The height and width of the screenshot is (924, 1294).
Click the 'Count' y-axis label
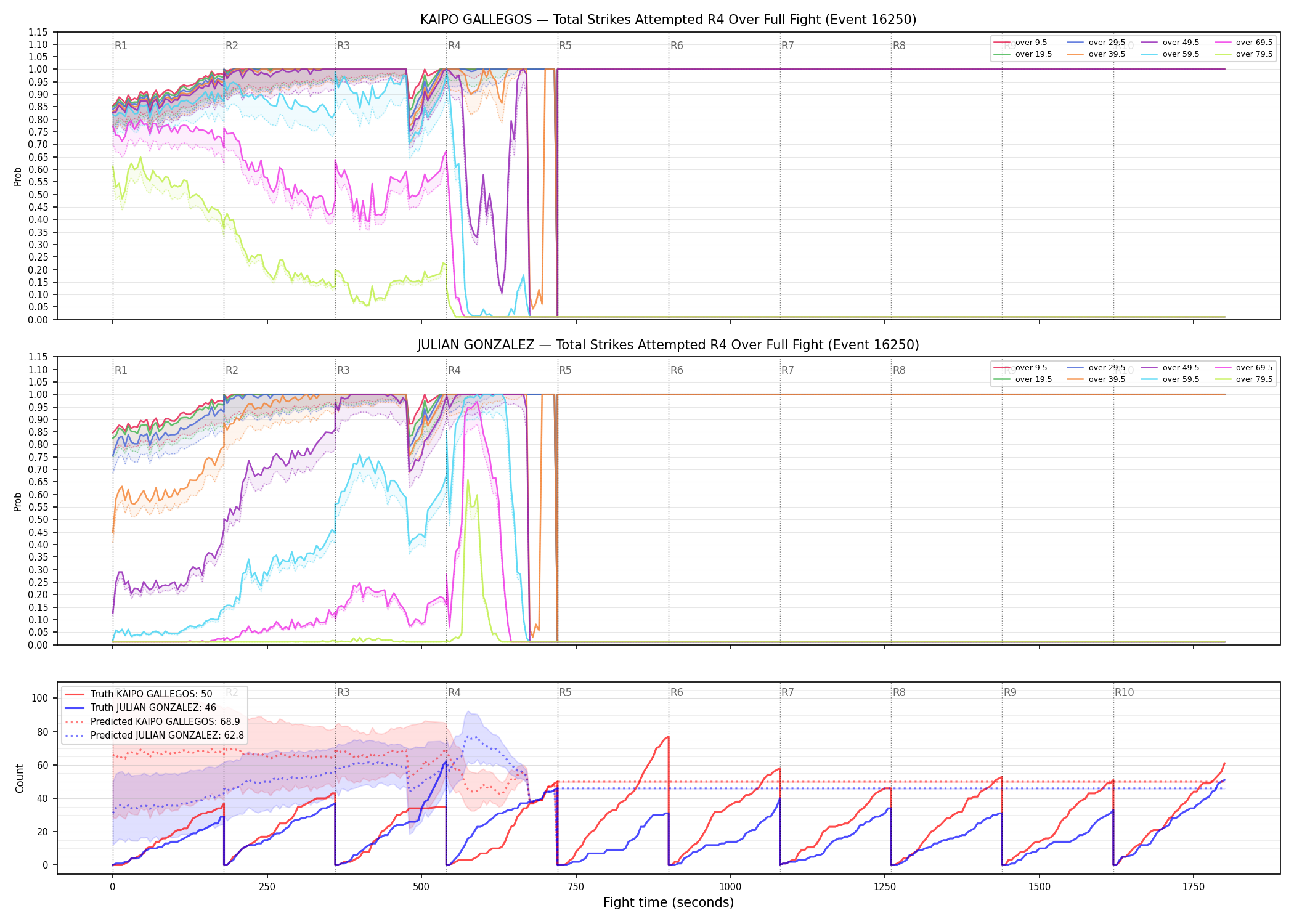coord(20,778)
